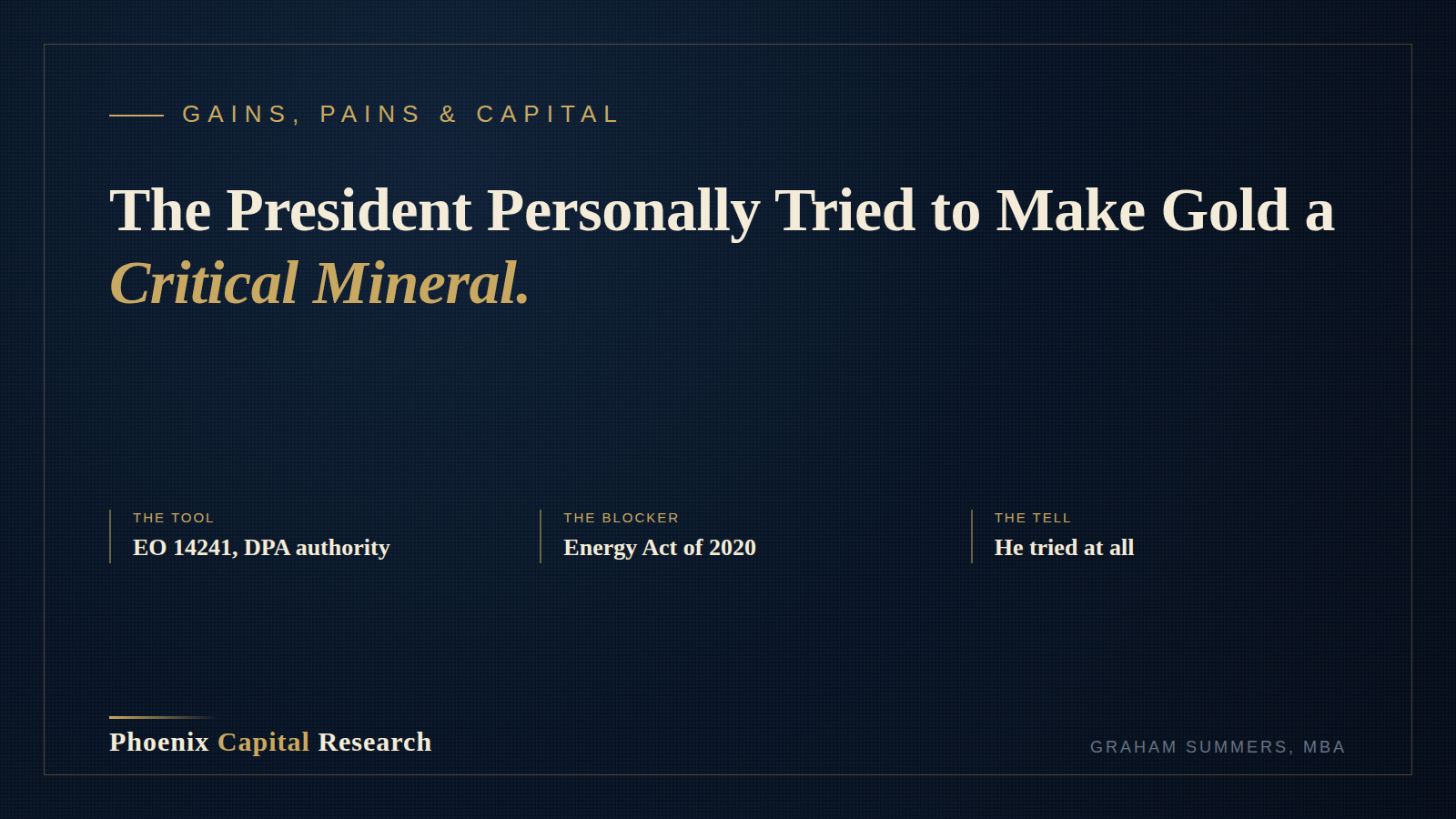The image size is (1456, 819).
Task: Click the word "Phoenix" in the footer logo
Action: [x=159, y=743]
